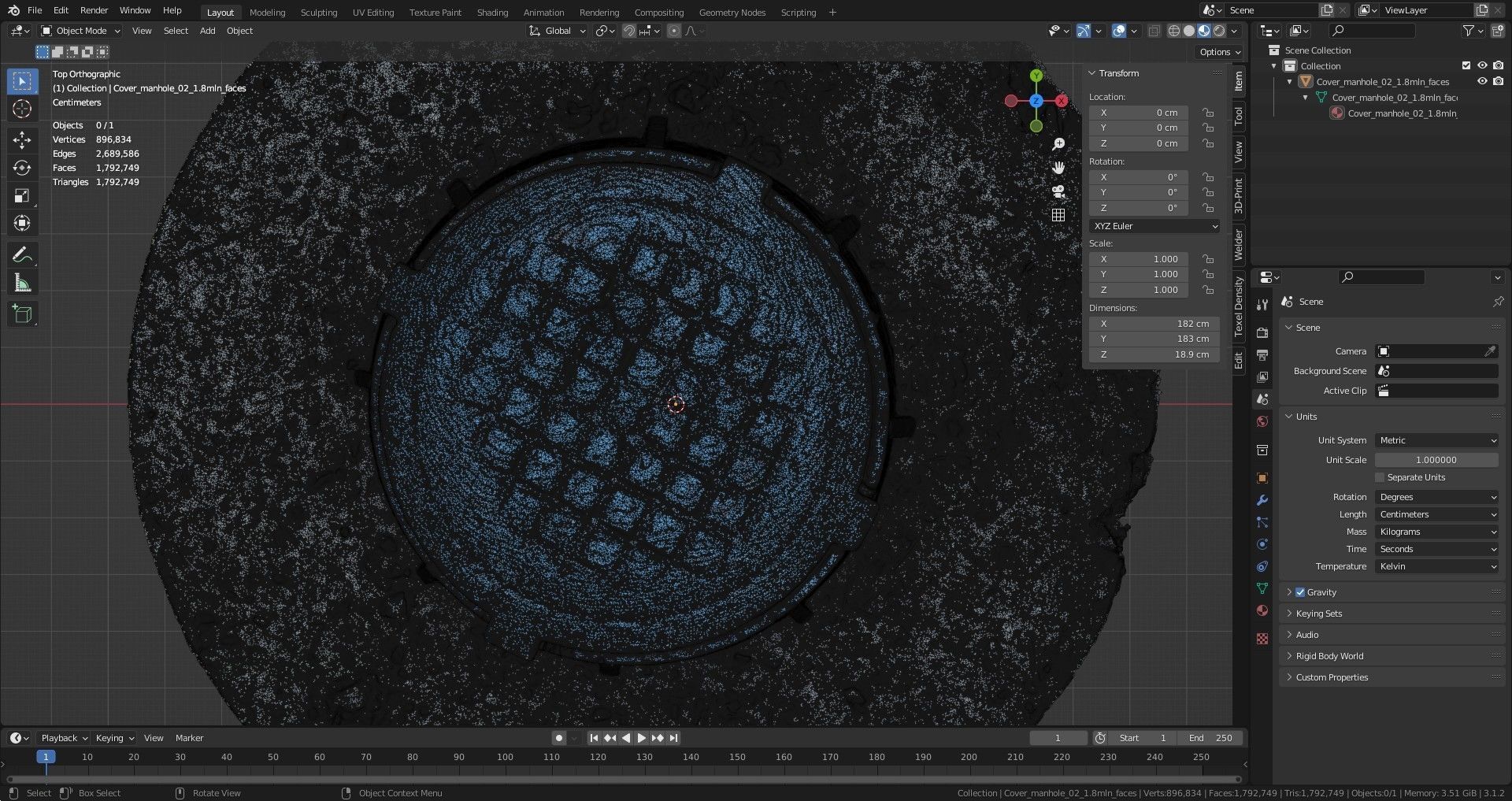This screenshot has width=1512, height=801.
Task: Open the 3D-Print sidebar tab
Action: coord(1238,196)
